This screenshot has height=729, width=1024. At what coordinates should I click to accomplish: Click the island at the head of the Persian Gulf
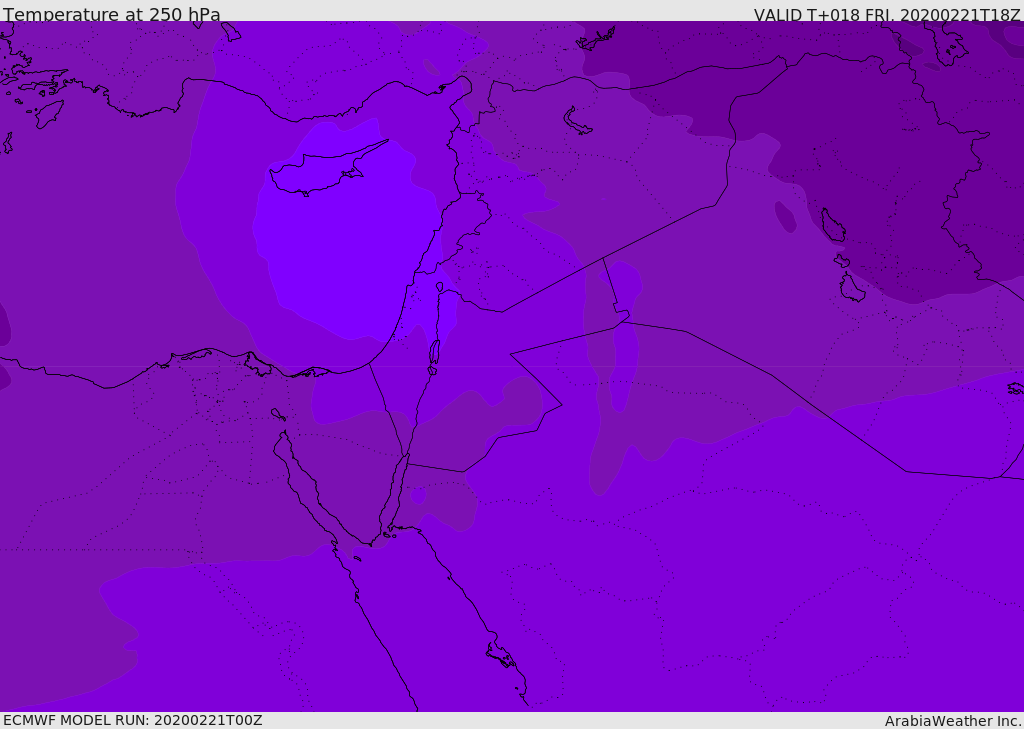point(852,287)
